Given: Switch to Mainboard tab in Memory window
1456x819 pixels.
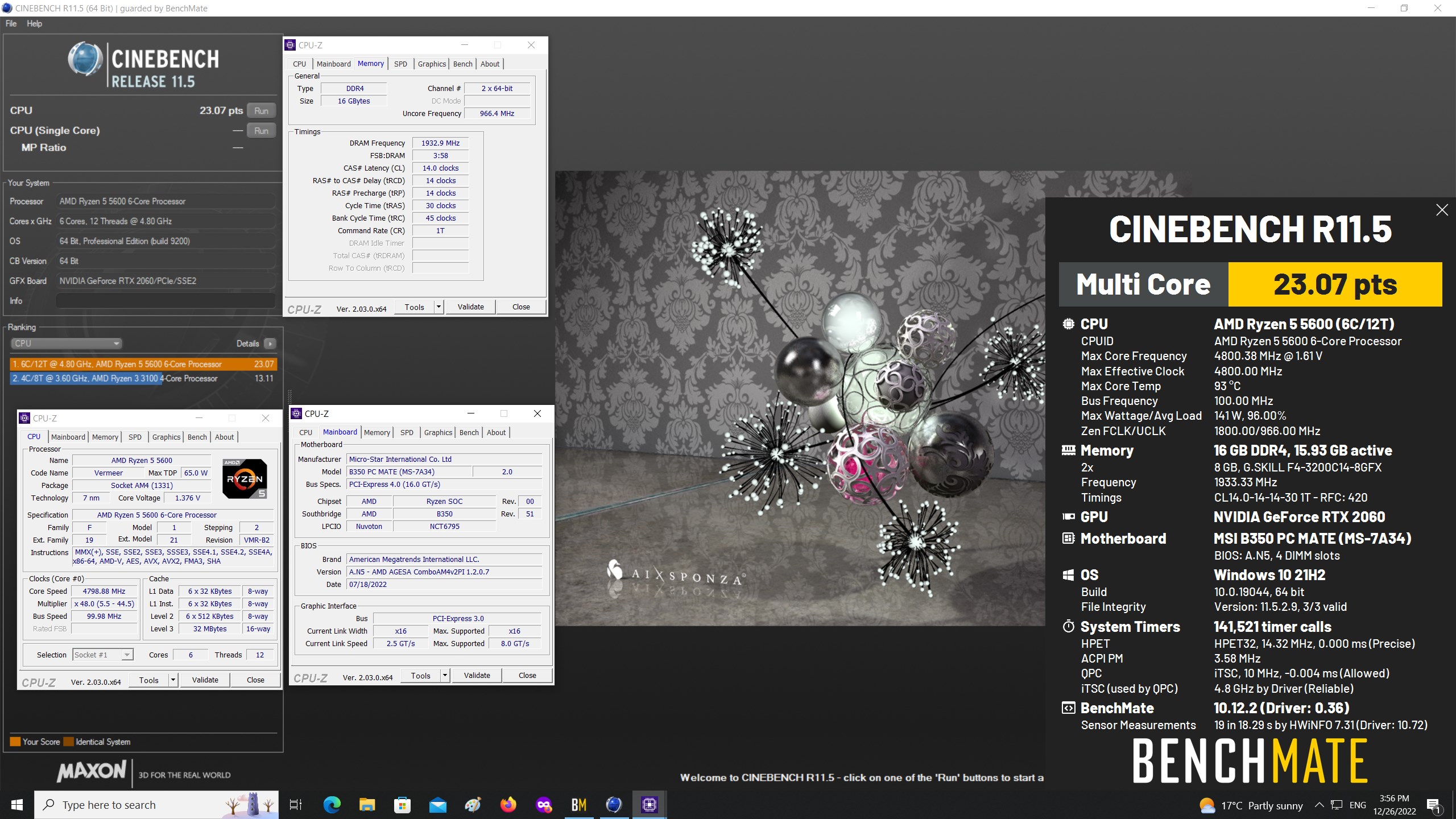Looking at the screenshot, I should coord(333,64).
